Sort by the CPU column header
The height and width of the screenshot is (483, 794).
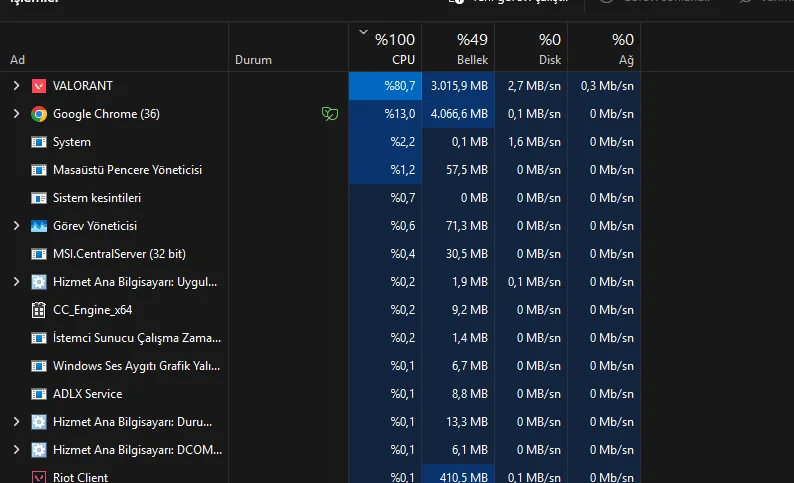pyautogui.click(x=403, y=60)
